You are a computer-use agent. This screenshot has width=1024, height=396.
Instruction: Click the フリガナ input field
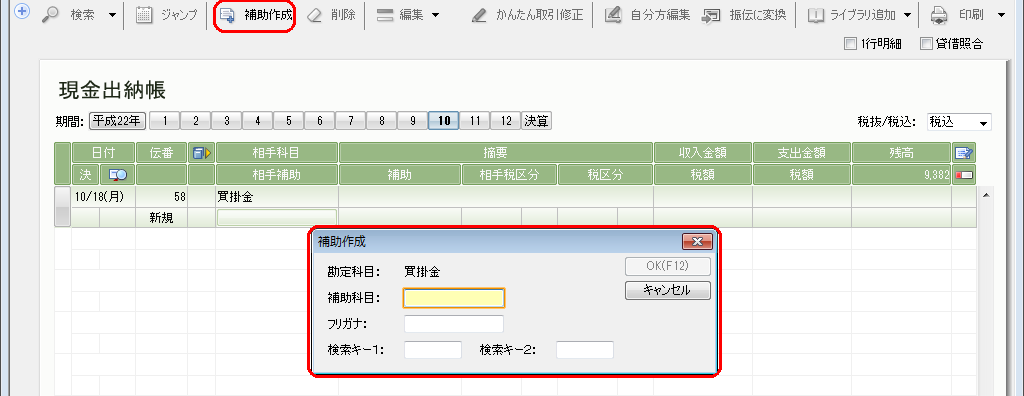[x=454, y=324]
